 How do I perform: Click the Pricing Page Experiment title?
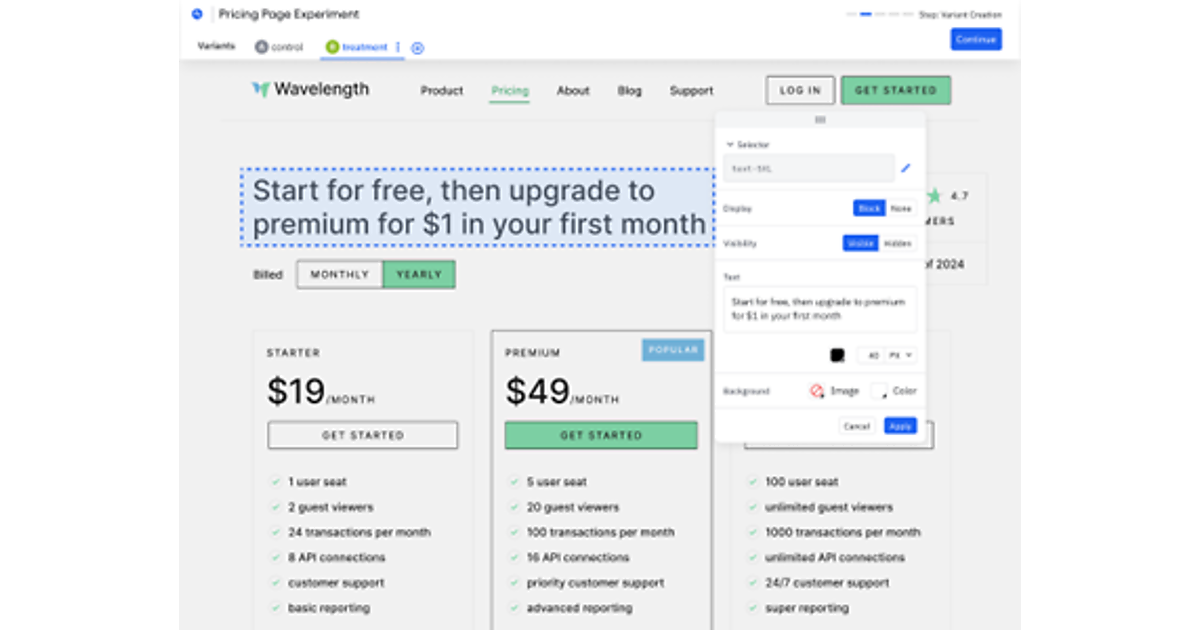pyautogui.click(x=289, y=14)
